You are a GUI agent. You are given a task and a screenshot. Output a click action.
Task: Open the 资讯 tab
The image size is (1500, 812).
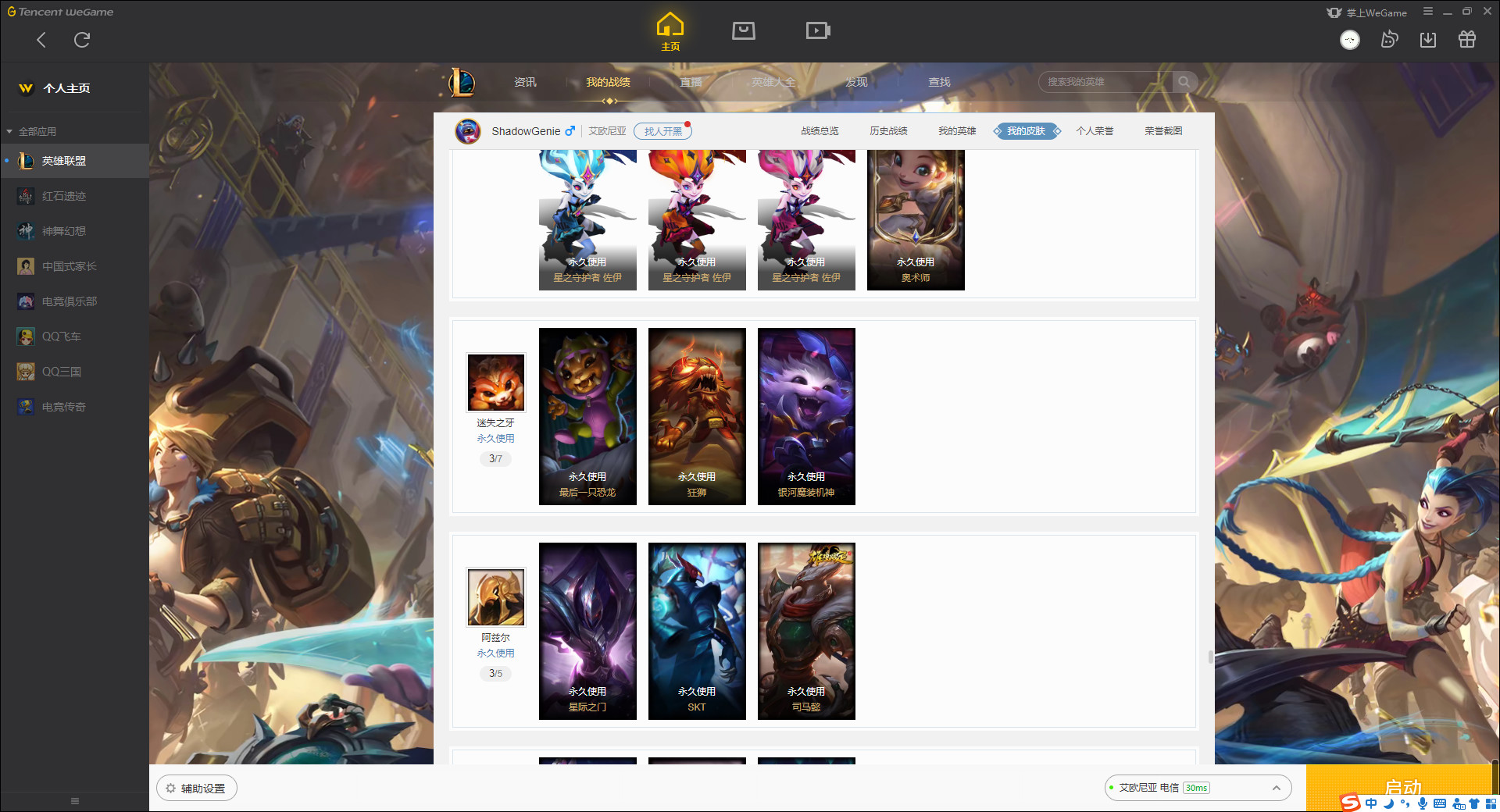coord(525,82)
